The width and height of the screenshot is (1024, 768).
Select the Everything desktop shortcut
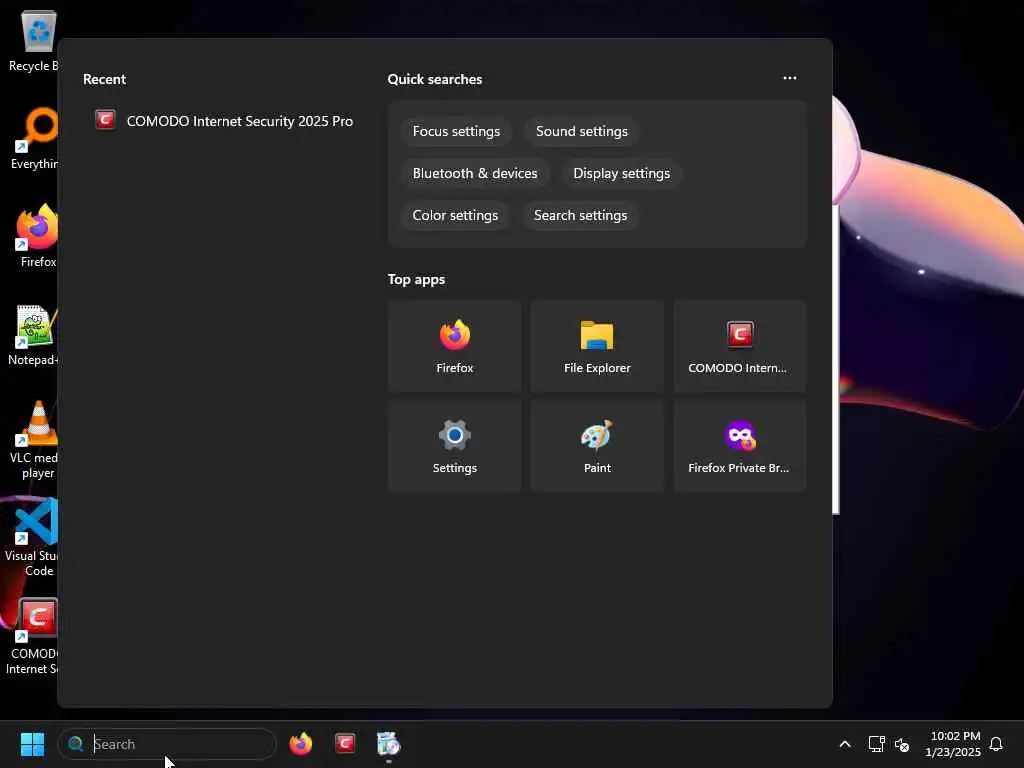click(34, 138)
